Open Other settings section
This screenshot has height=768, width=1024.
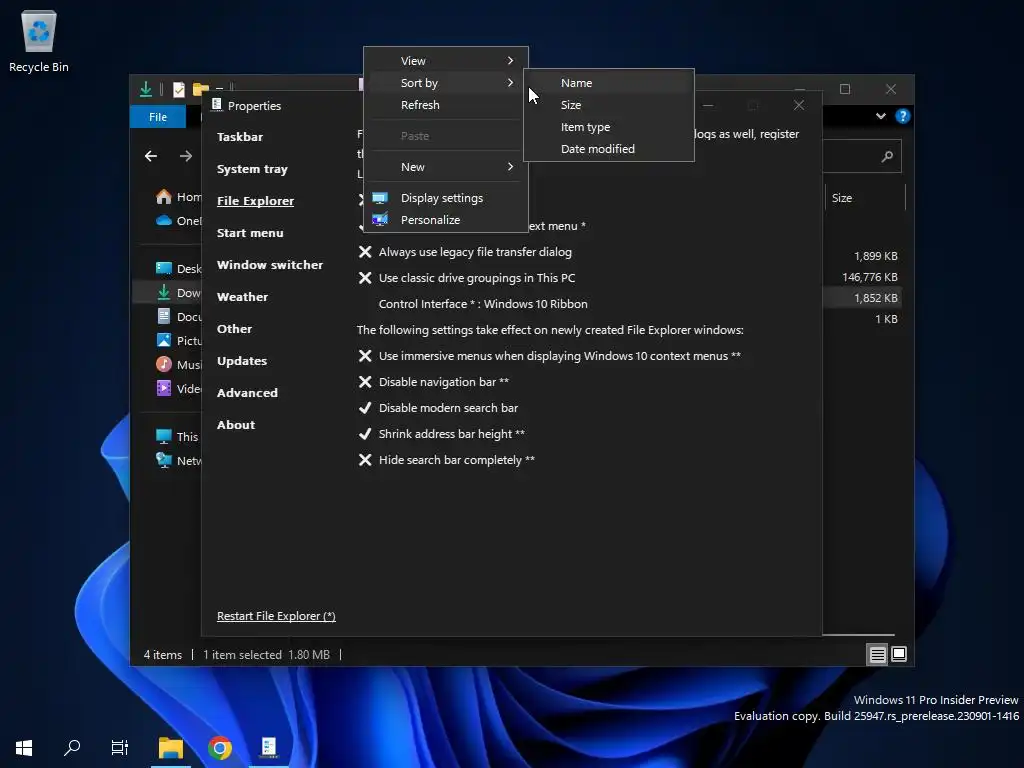click(234, 329)
